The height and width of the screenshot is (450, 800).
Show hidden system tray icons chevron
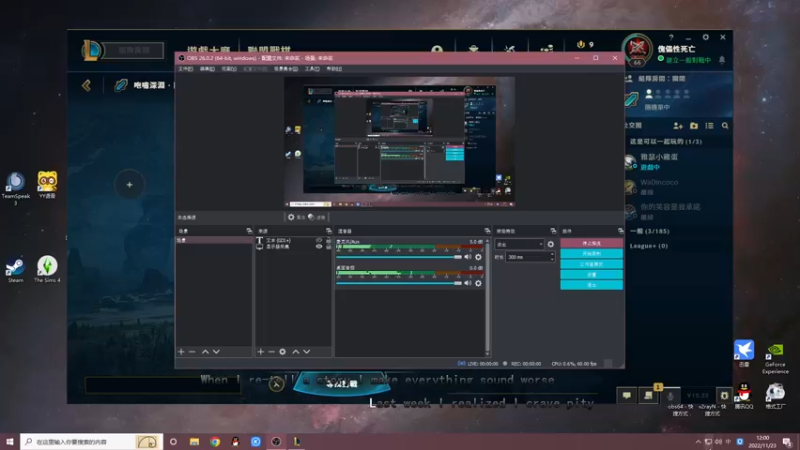(698, 442)
